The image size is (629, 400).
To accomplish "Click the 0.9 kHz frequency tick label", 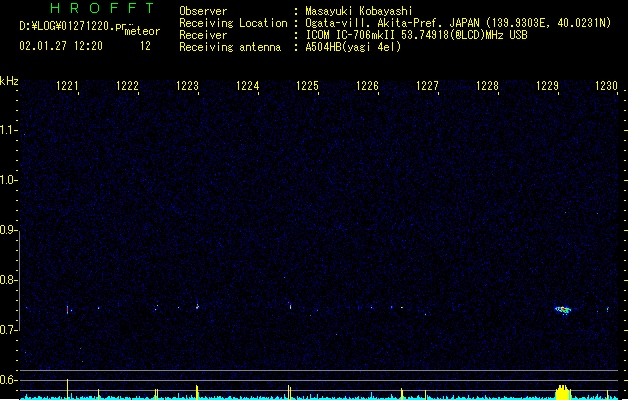I will point(8,230).
